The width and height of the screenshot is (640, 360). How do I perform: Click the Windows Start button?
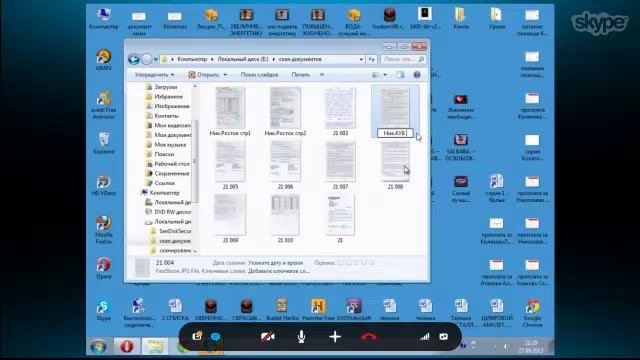pos(98,347)
